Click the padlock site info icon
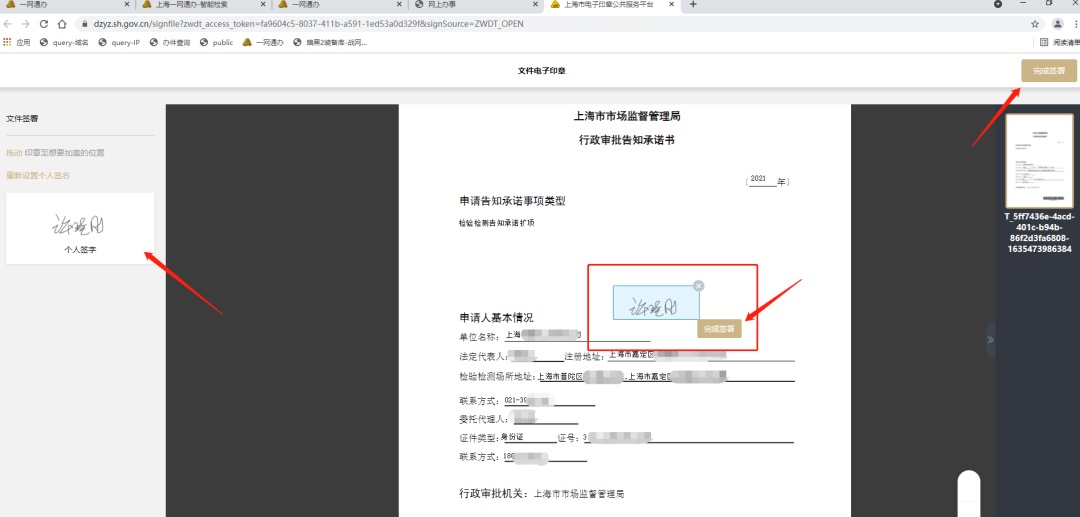 [x=85, y=24]
